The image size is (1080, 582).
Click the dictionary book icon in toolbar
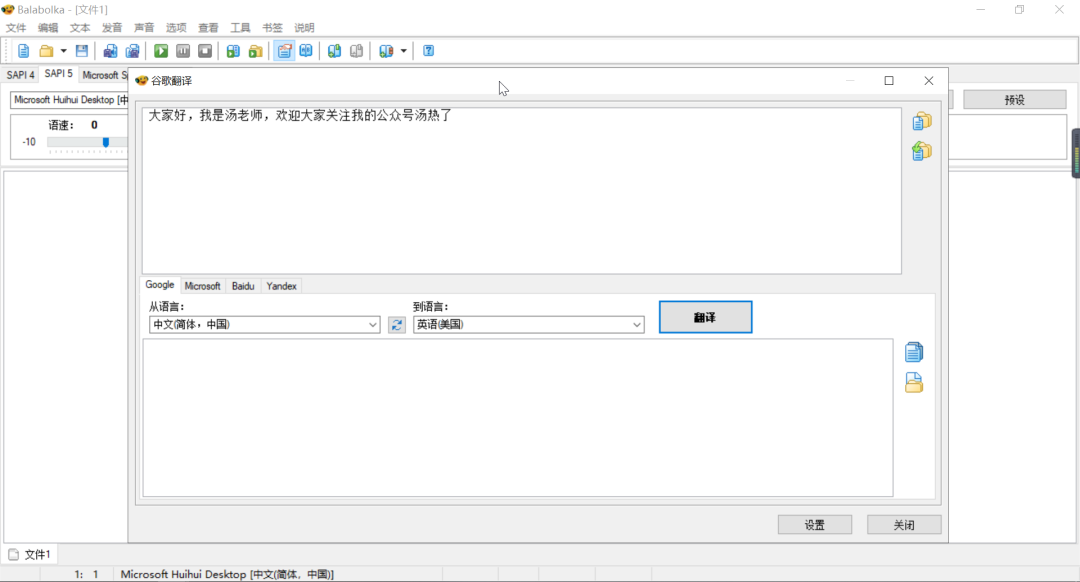tap(306, 51)
